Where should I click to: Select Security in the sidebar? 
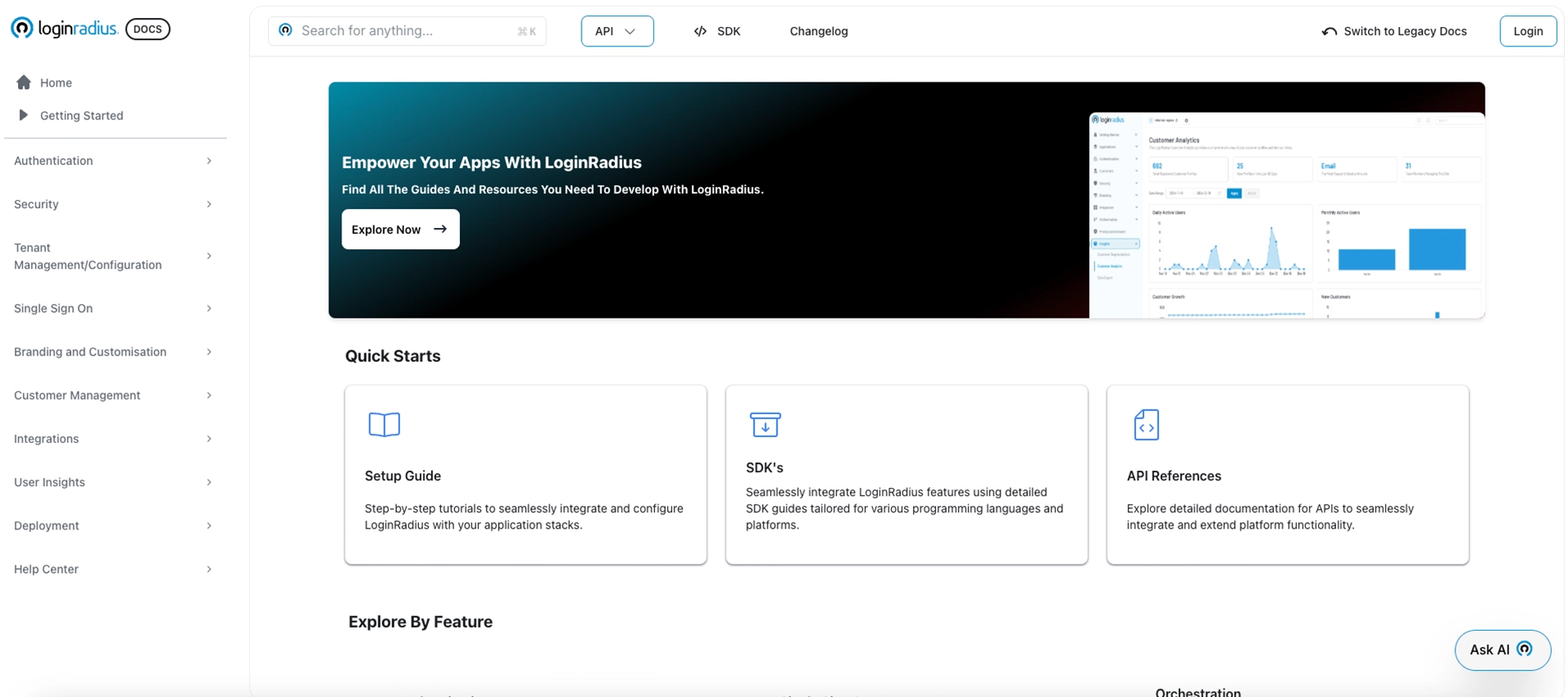point(36,204)
